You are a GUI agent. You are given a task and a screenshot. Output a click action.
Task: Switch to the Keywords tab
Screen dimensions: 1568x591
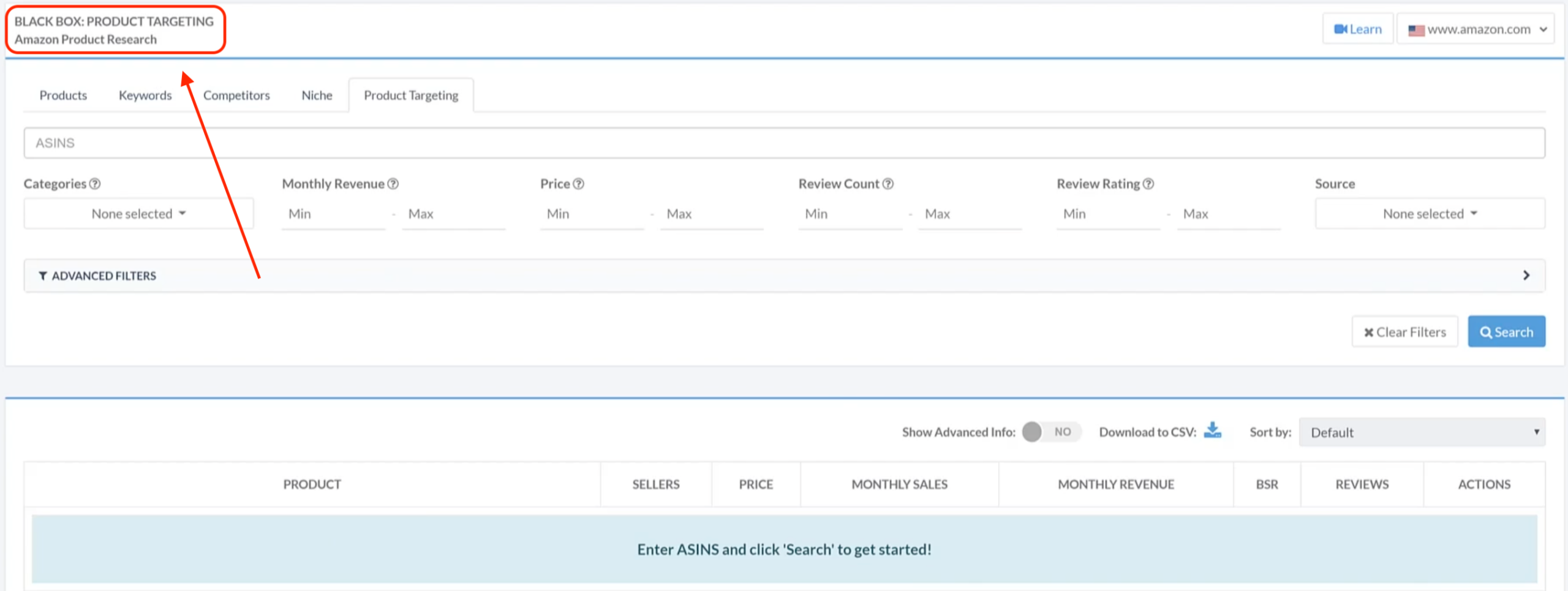pyautogui.click(x=145, y=96)
